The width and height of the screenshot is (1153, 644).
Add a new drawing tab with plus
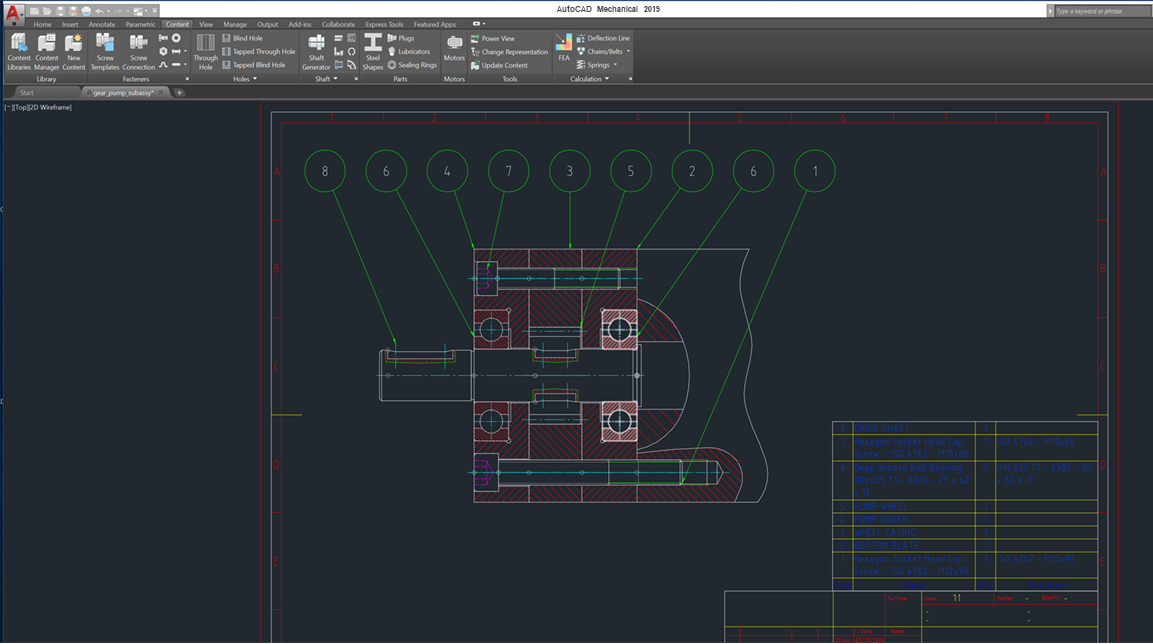[180, 92]
